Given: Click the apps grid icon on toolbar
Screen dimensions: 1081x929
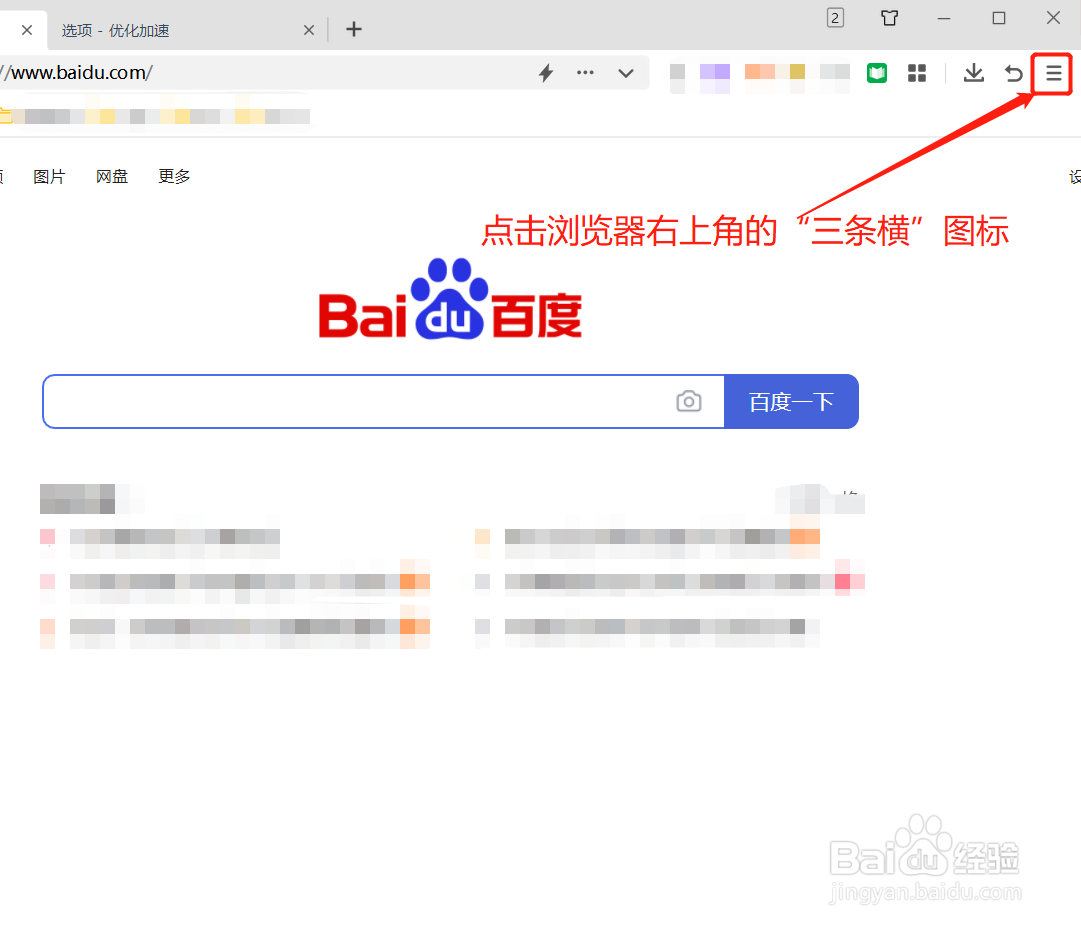Looking at the screenshot, I should pyautogui.click(x=917, y=73).
